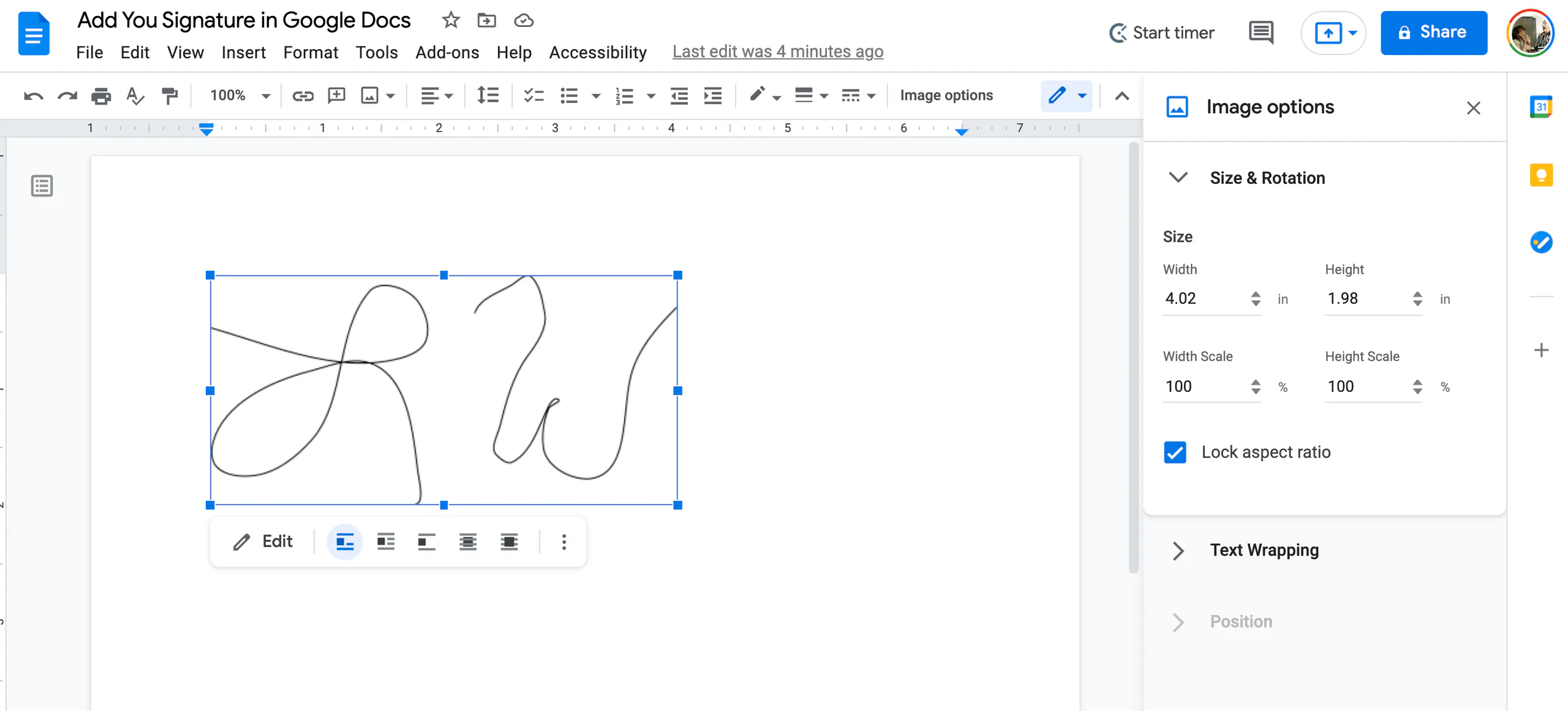Open editing mode pencil dropdown

pos(1067,96)
